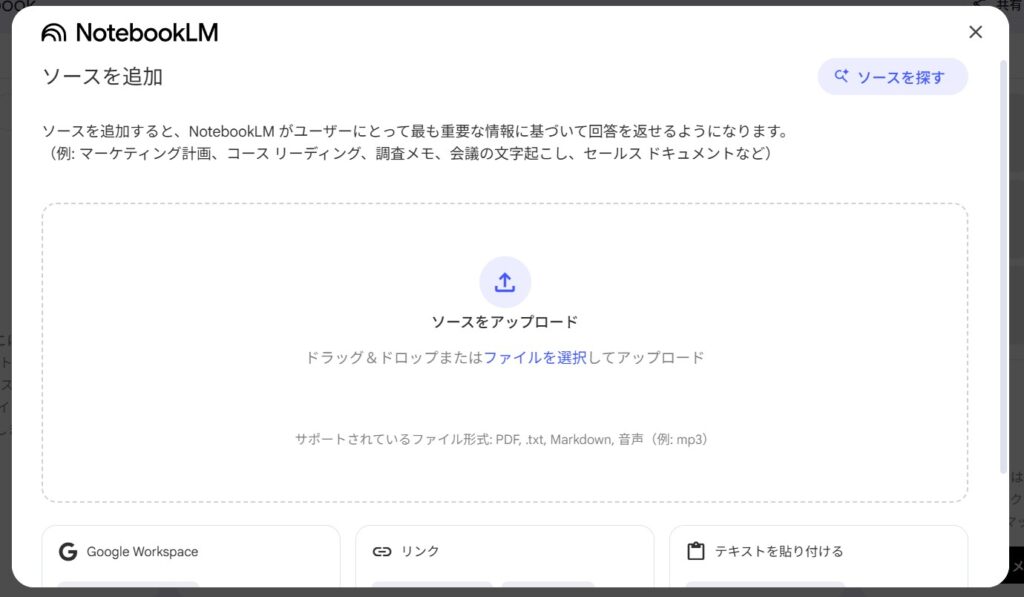This screenshot has height=597, width=1024.
Task: Select the リンク source option
Action: click(x=505, y=557)
